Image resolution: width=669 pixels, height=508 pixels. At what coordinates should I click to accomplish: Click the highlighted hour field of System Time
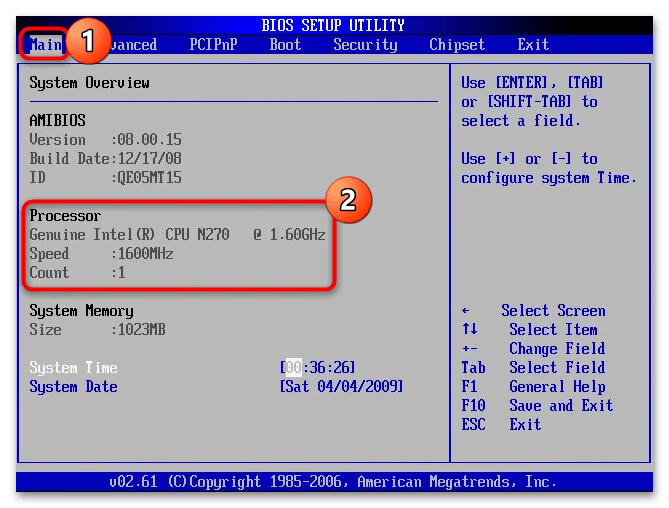(294, 368)
